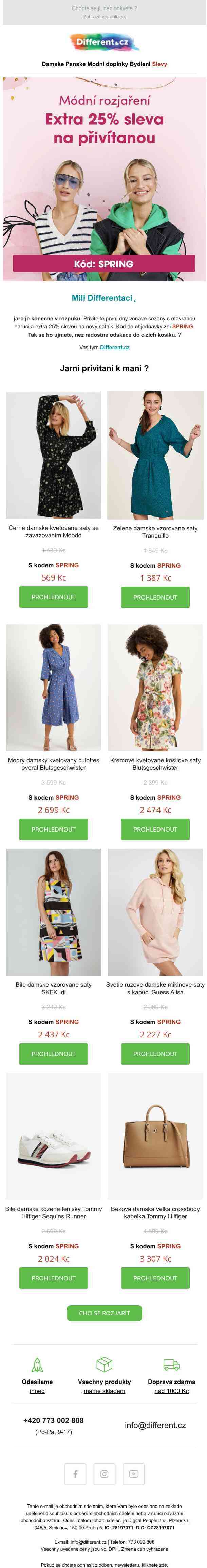Viewport: 207px width, 1568px height.
Task: Click the Facebook social icon
Action: click(x=75, y=1473)
